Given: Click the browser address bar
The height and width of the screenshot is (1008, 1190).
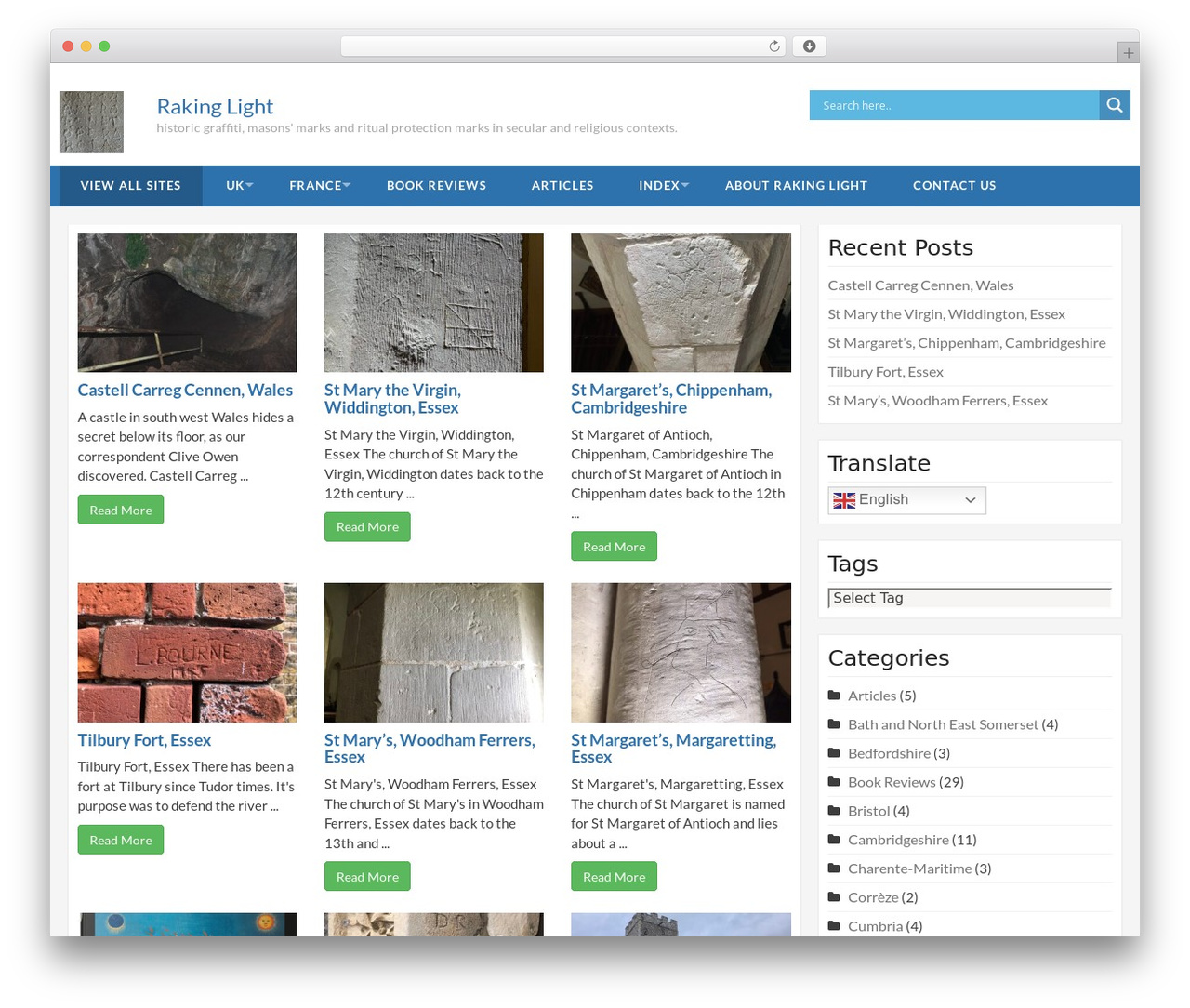Looking at the screenshot, I should (x=563, y=46).
